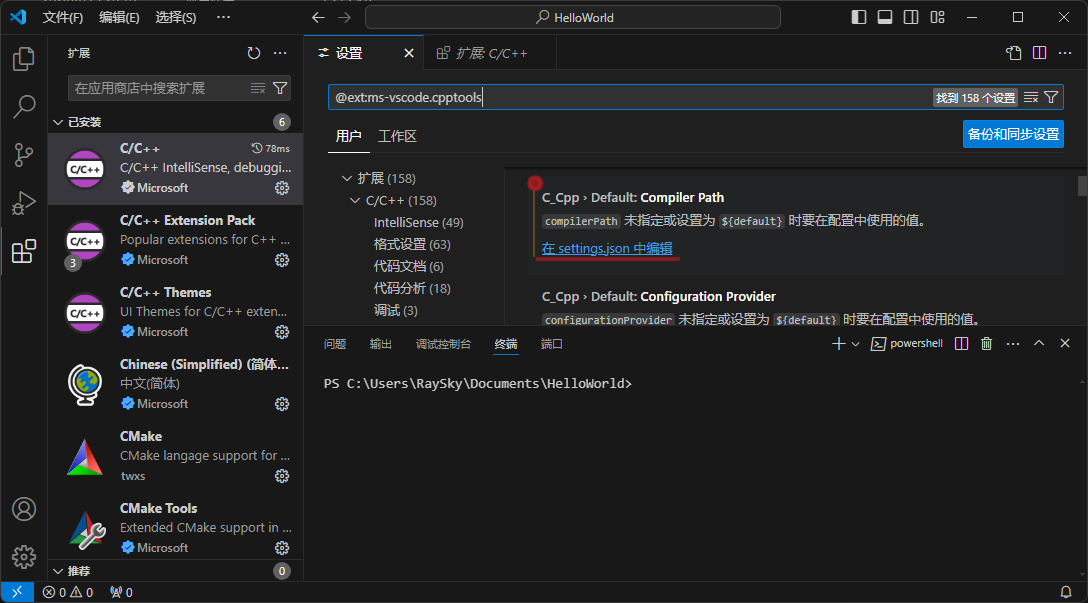Open the Manage gear in activity bar
The image size is (1088, 603).
point(24,557)
